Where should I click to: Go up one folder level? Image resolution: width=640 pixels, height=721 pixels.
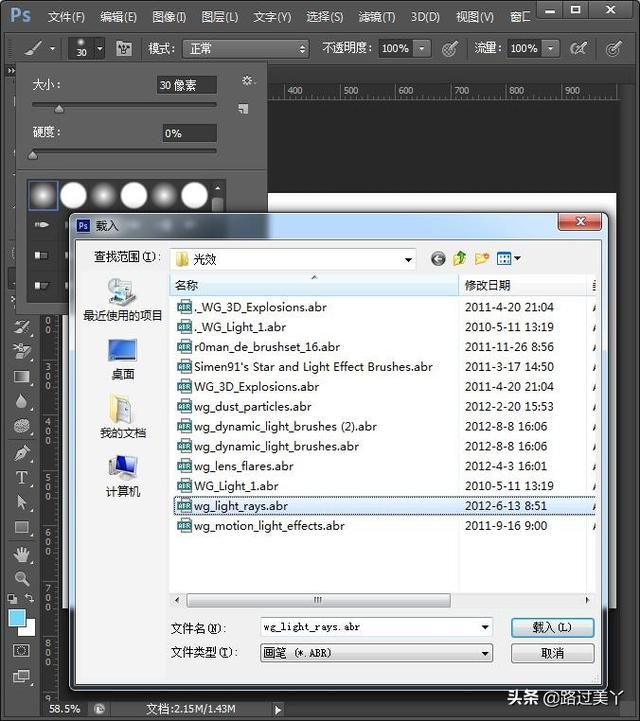coord(460,258)
